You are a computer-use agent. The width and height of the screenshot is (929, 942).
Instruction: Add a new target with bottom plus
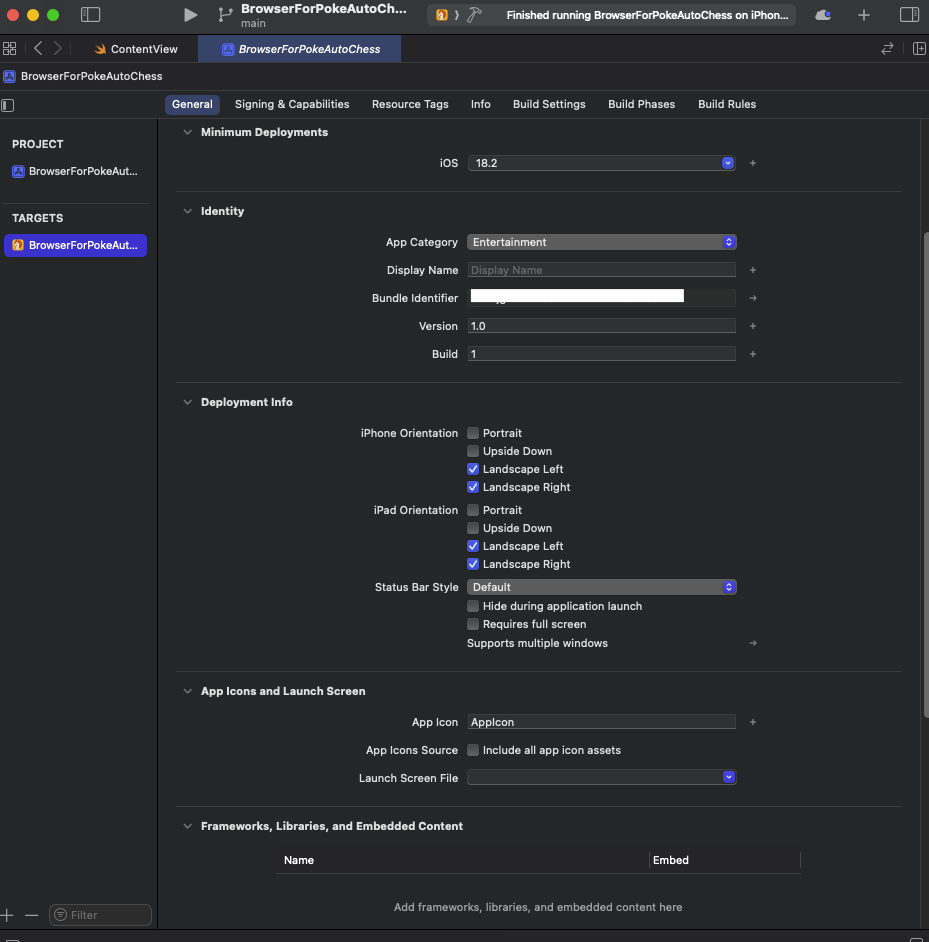(x=7, y=916)
